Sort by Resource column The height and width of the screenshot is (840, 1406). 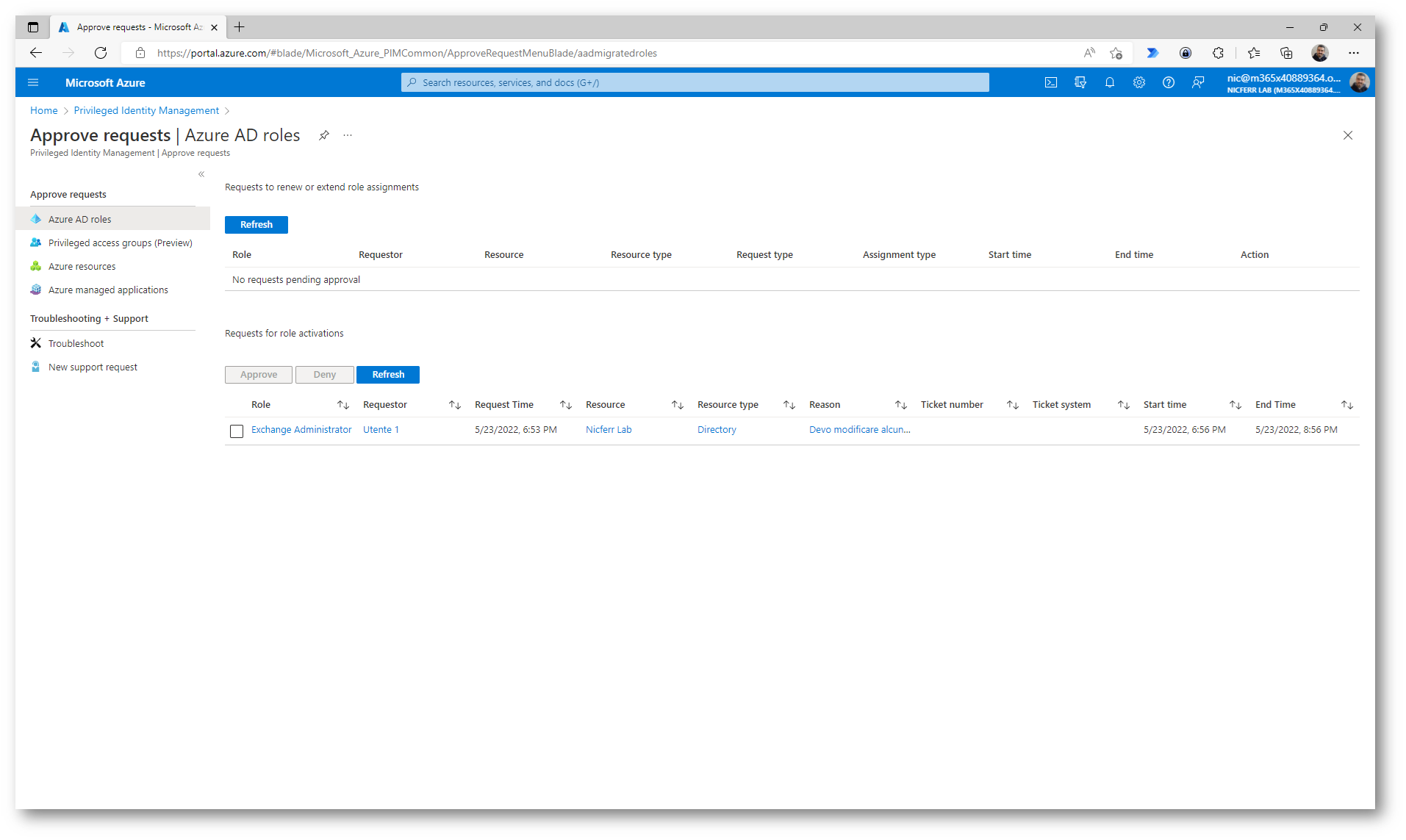tap(678, 405)
